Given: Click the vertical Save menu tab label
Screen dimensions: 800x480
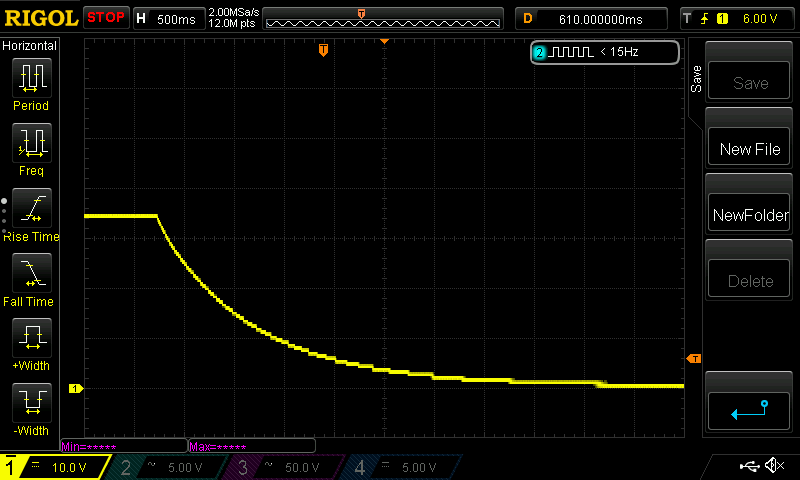Looking at the screenshot, I should click(696, 79).
